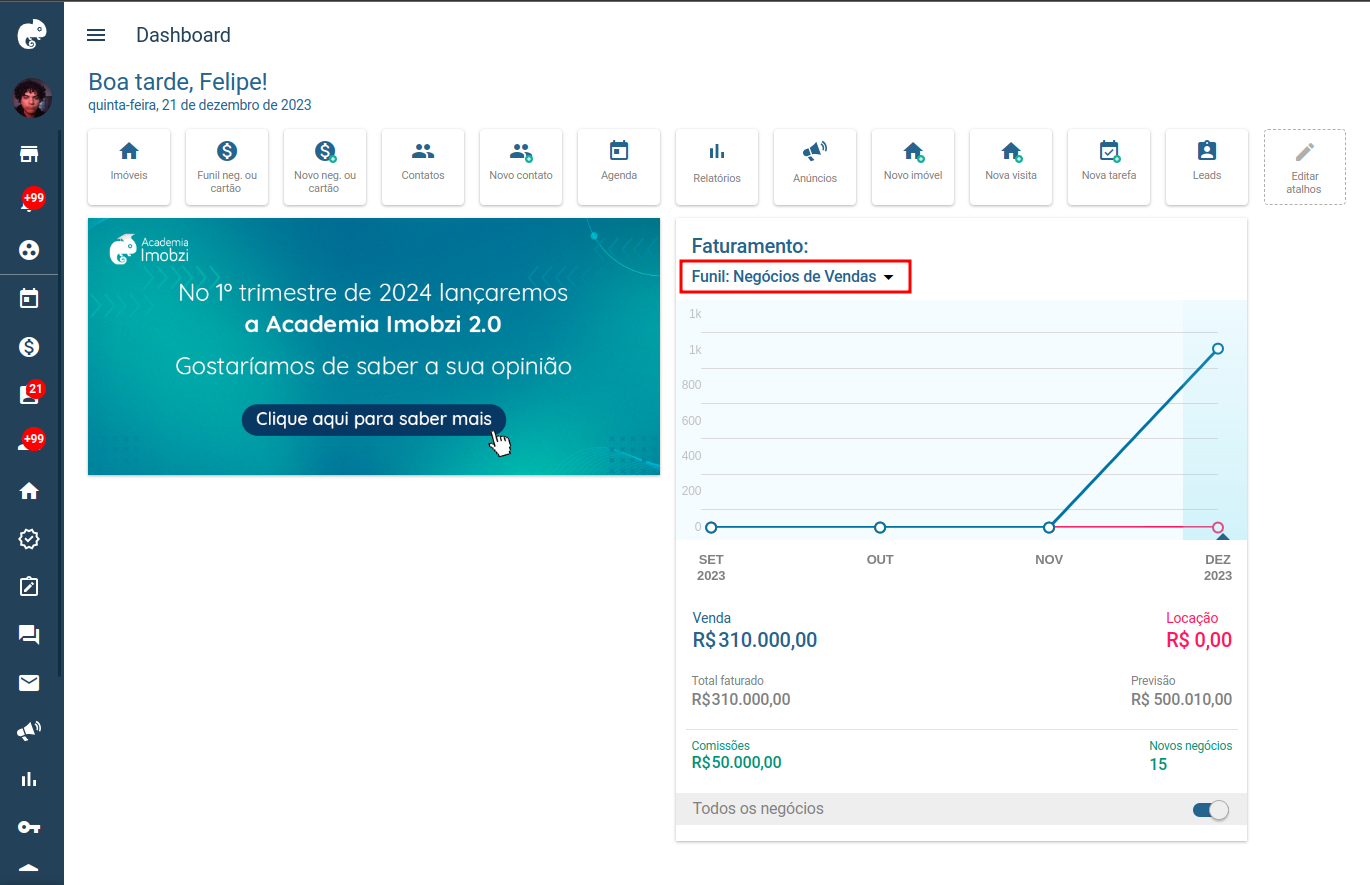Open the chat bubbles icon in sidebar

pyautogui.click(x=29, y=635)
